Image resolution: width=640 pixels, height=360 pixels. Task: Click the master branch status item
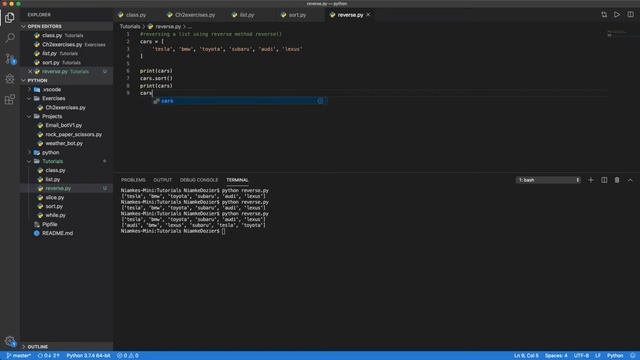19,356
